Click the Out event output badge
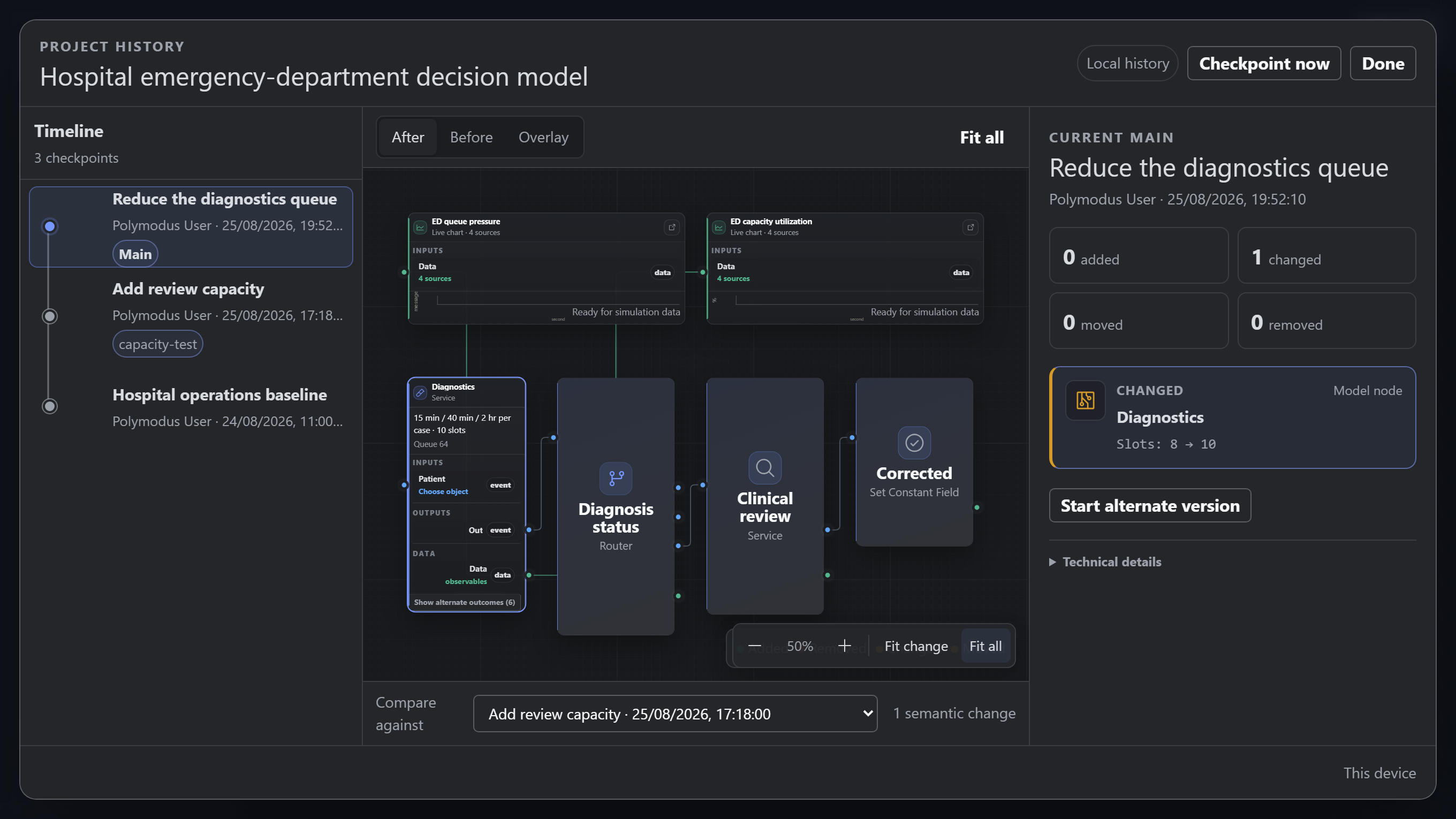The width and height of the screenshot is (1456, 819). (x=499, y=530)
